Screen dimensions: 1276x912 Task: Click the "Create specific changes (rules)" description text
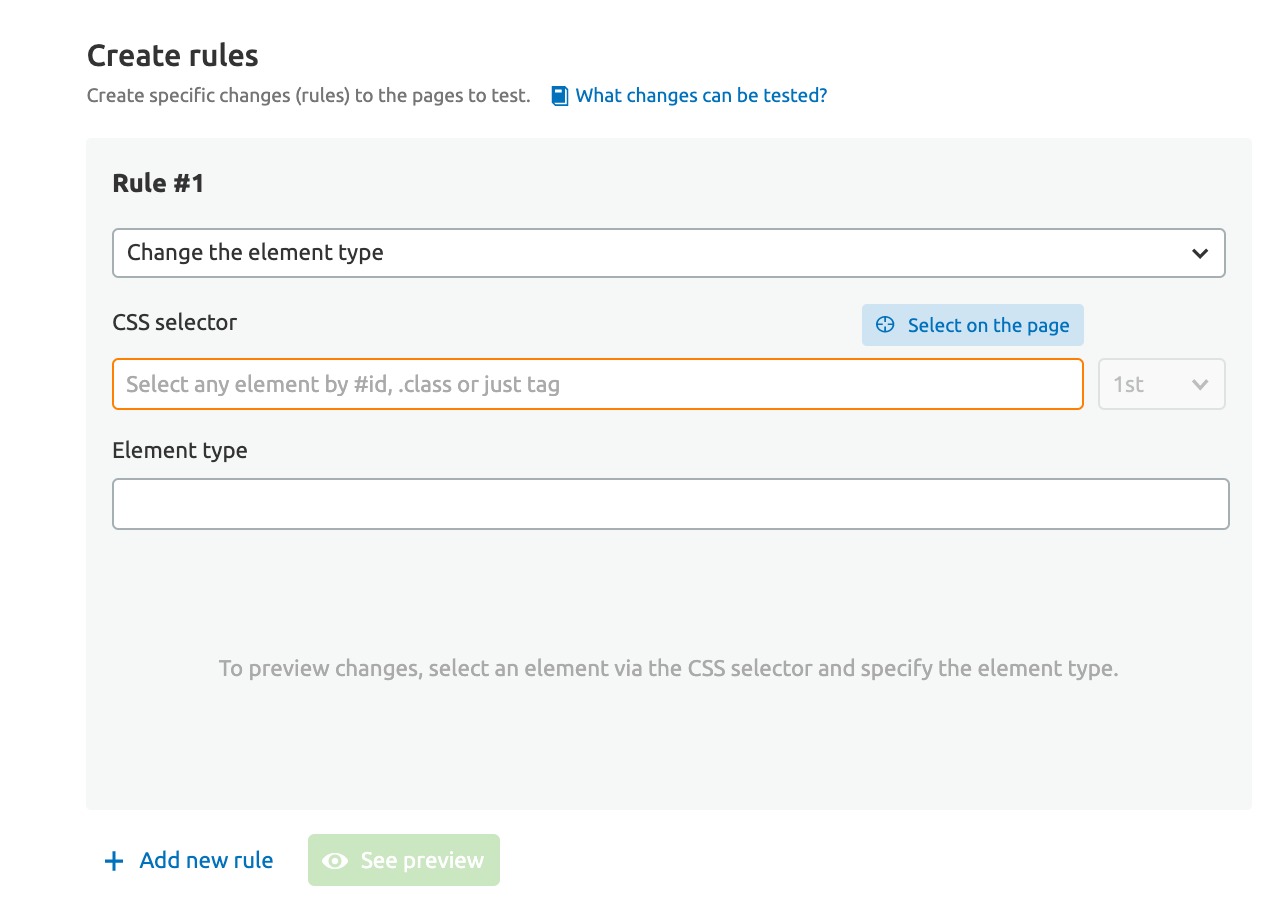308,96
